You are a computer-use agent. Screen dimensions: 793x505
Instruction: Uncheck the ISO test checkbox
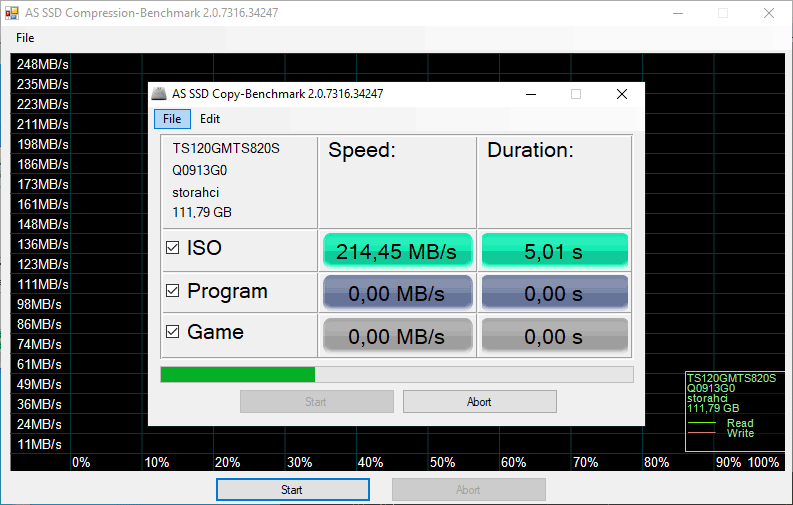[x=172, y=248]
